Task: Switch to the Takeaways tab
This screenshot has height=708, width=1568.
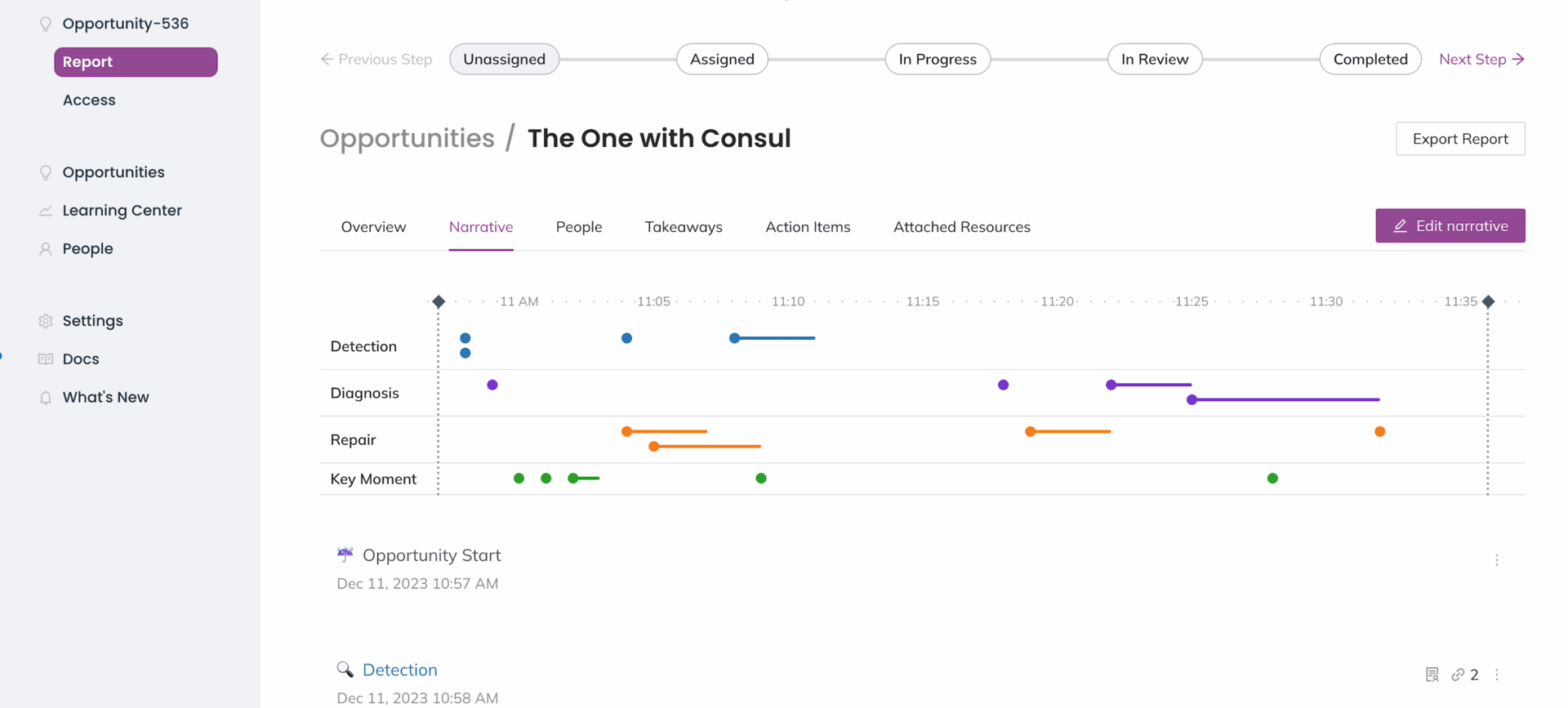Action: (684, 227)
